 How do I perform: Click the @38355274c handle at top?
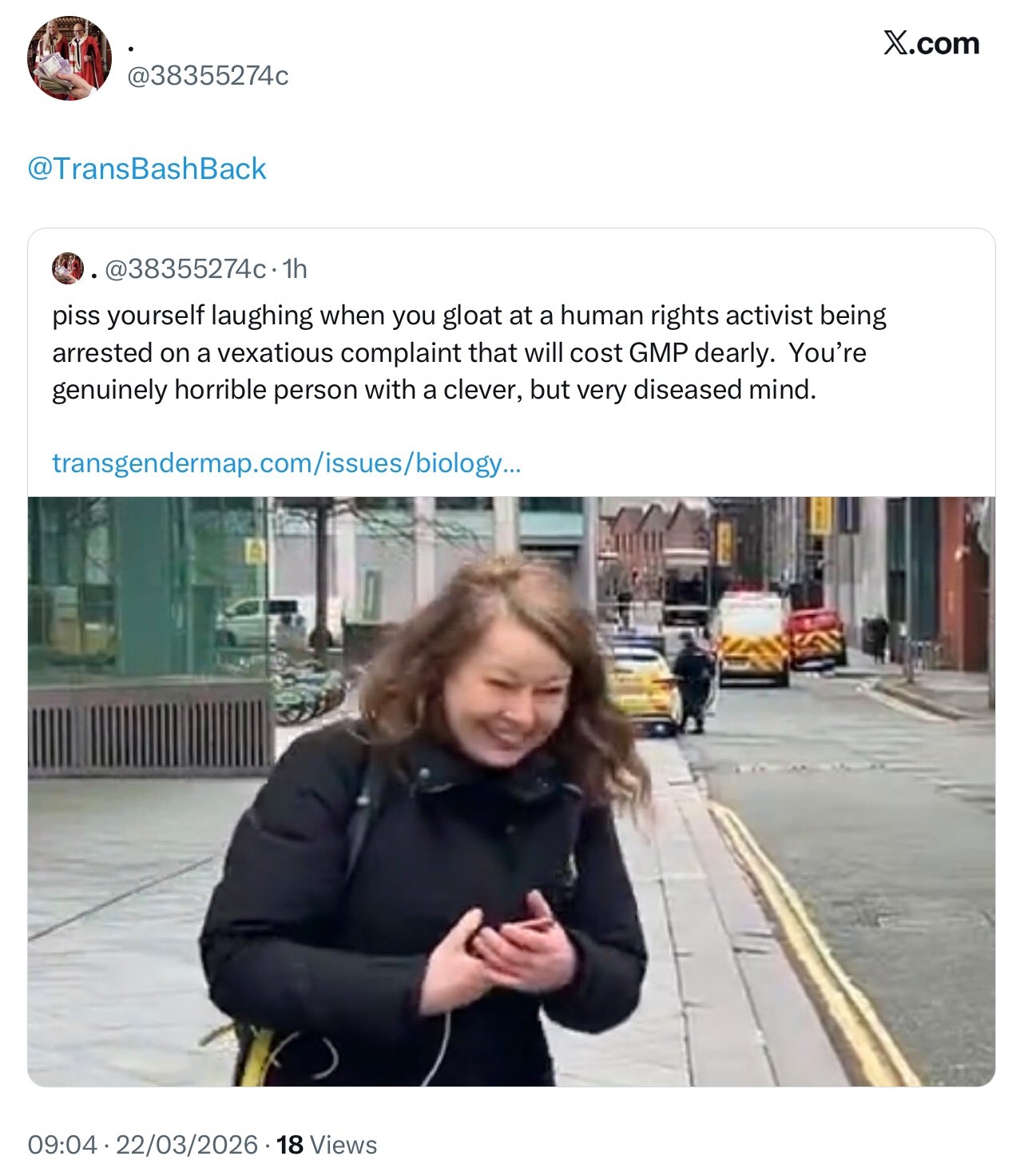[x=208, y=75]
